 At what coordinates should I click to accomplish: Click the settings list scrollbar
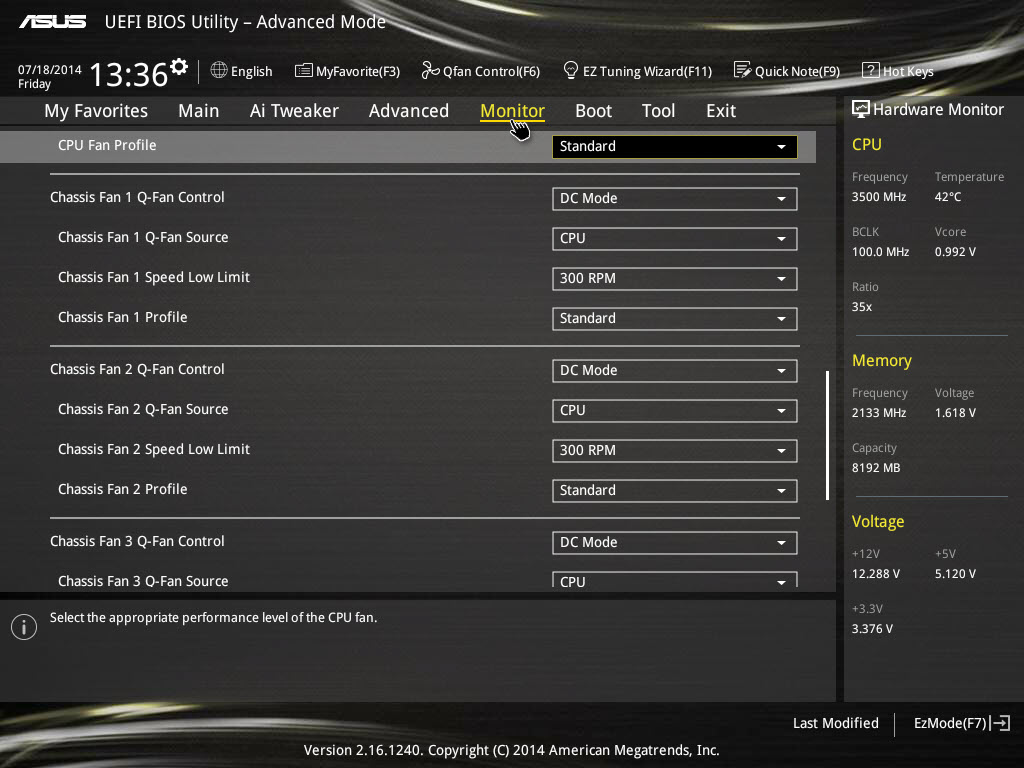tap(827, 436)
